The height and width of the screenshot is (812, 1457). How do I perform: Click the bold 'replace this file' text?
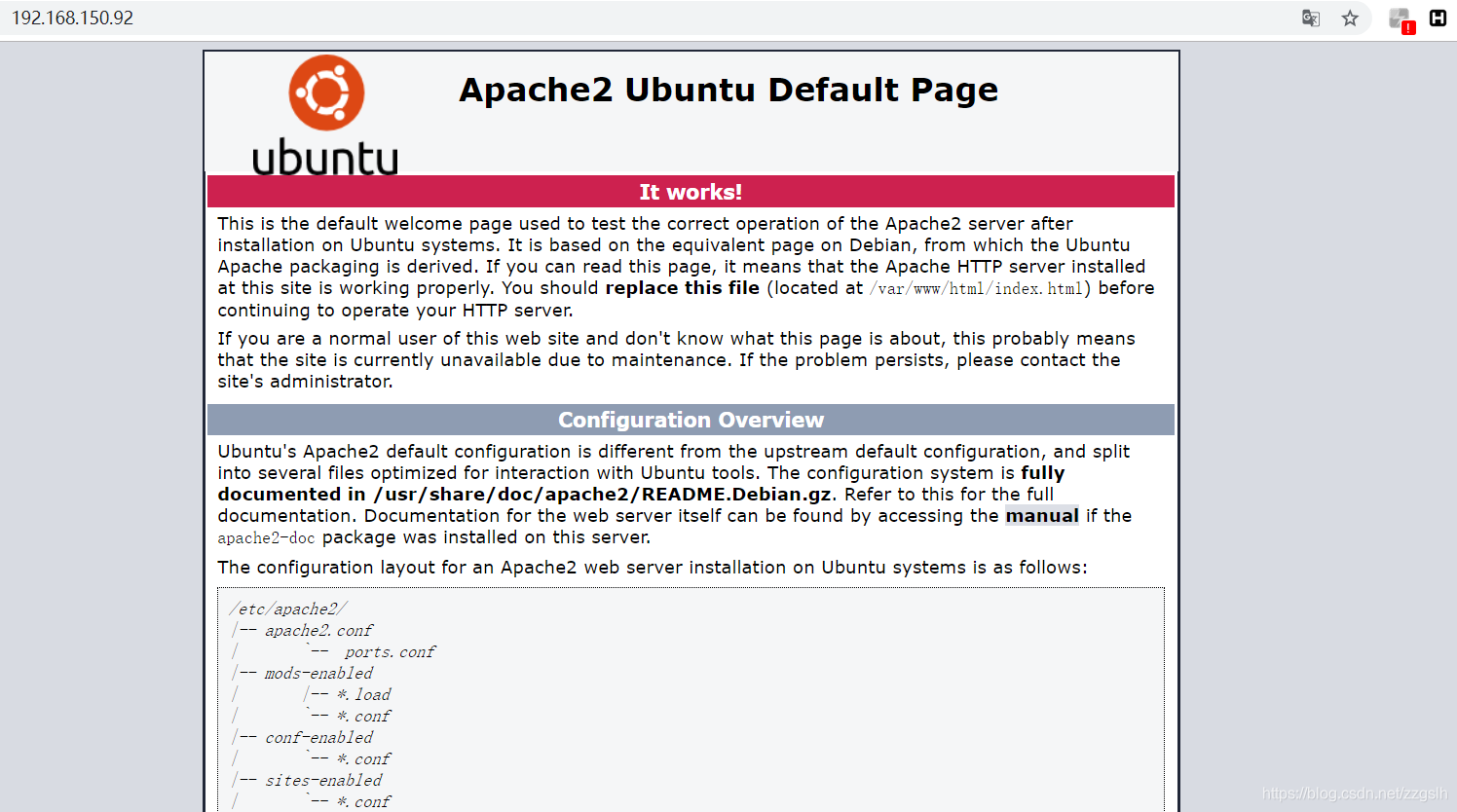click(x=682, y=288)
